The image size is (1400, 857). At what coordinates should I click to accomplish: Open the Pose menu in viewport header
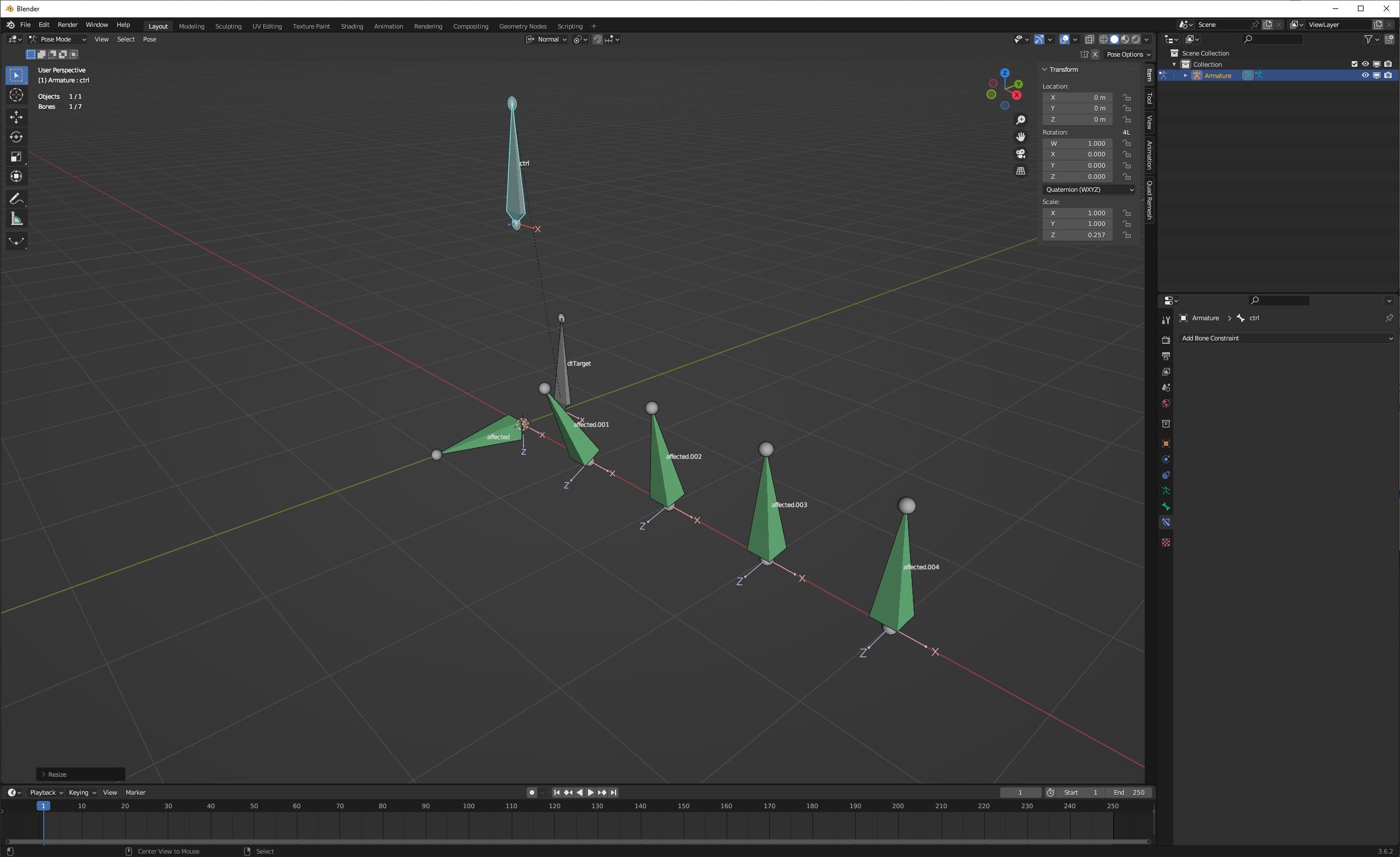pos(149,39)
